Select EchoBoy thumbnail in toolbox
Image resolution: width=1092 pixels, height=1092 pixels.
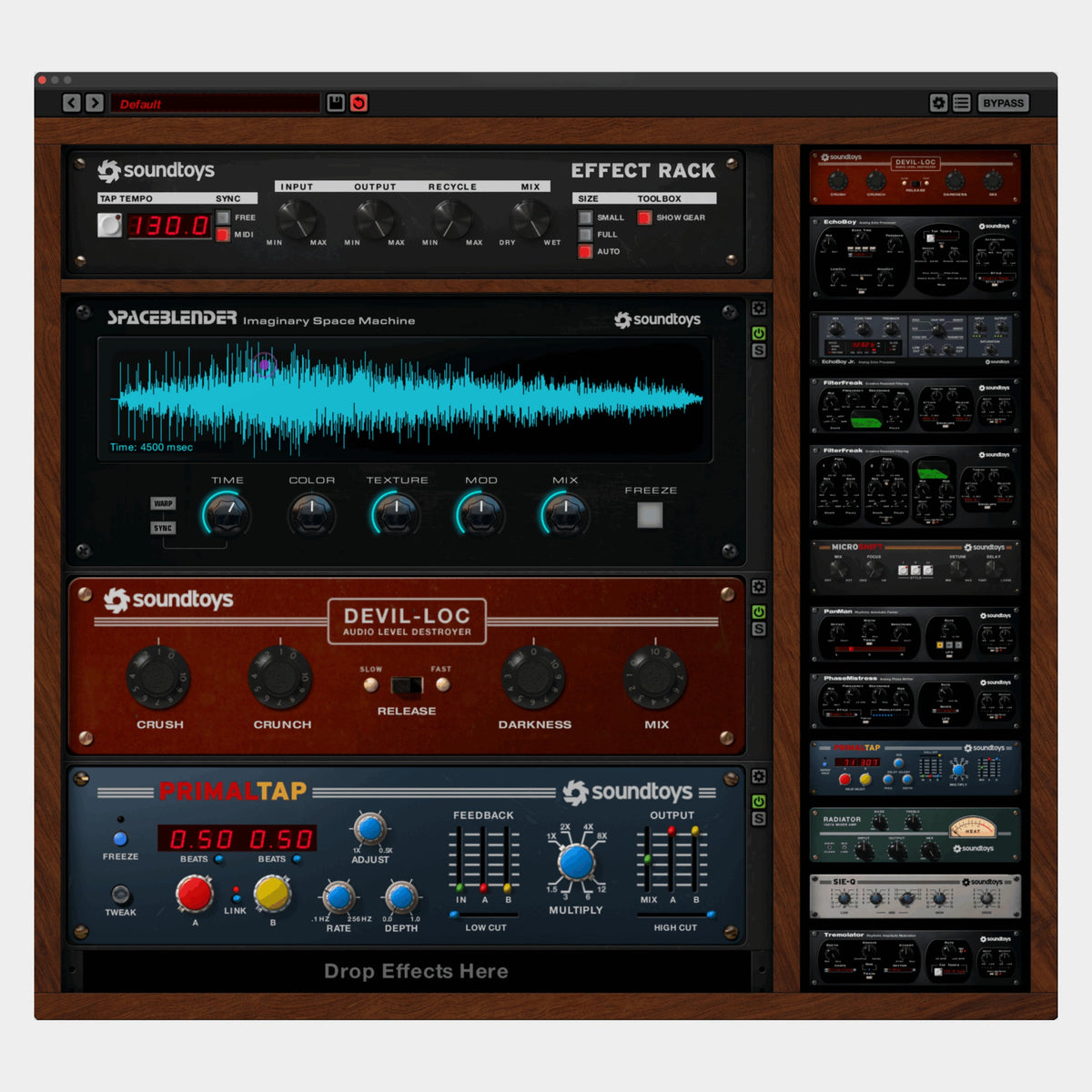pyautogui.click(x=915, y=258)
